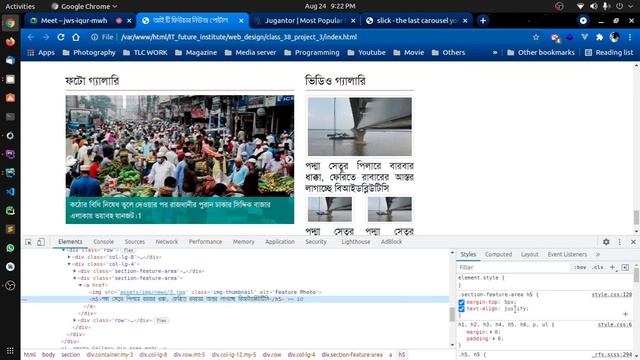This screenshot has width=640, height=360.
Task: Open Other bookmarks folder
Action: pos(541,52)
